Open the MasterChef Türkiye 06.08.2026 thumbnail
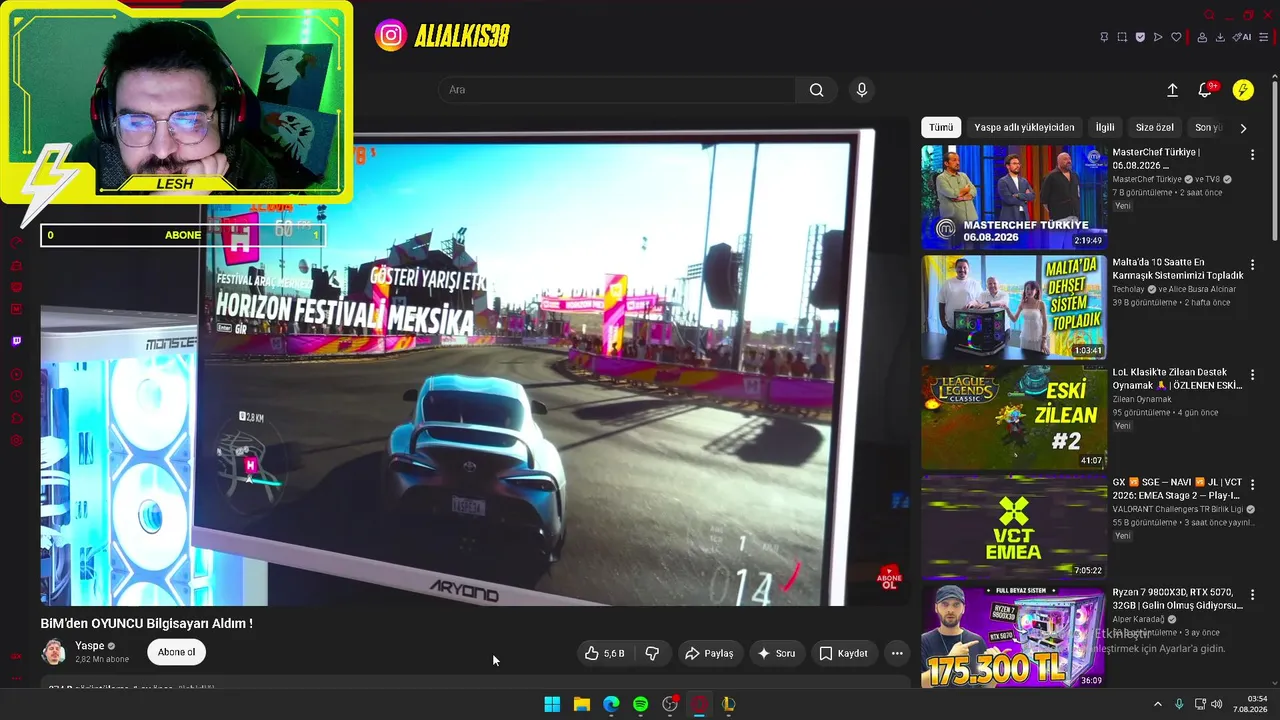This screenshot has height=720, width=1280. click(x=1014, y=197)
